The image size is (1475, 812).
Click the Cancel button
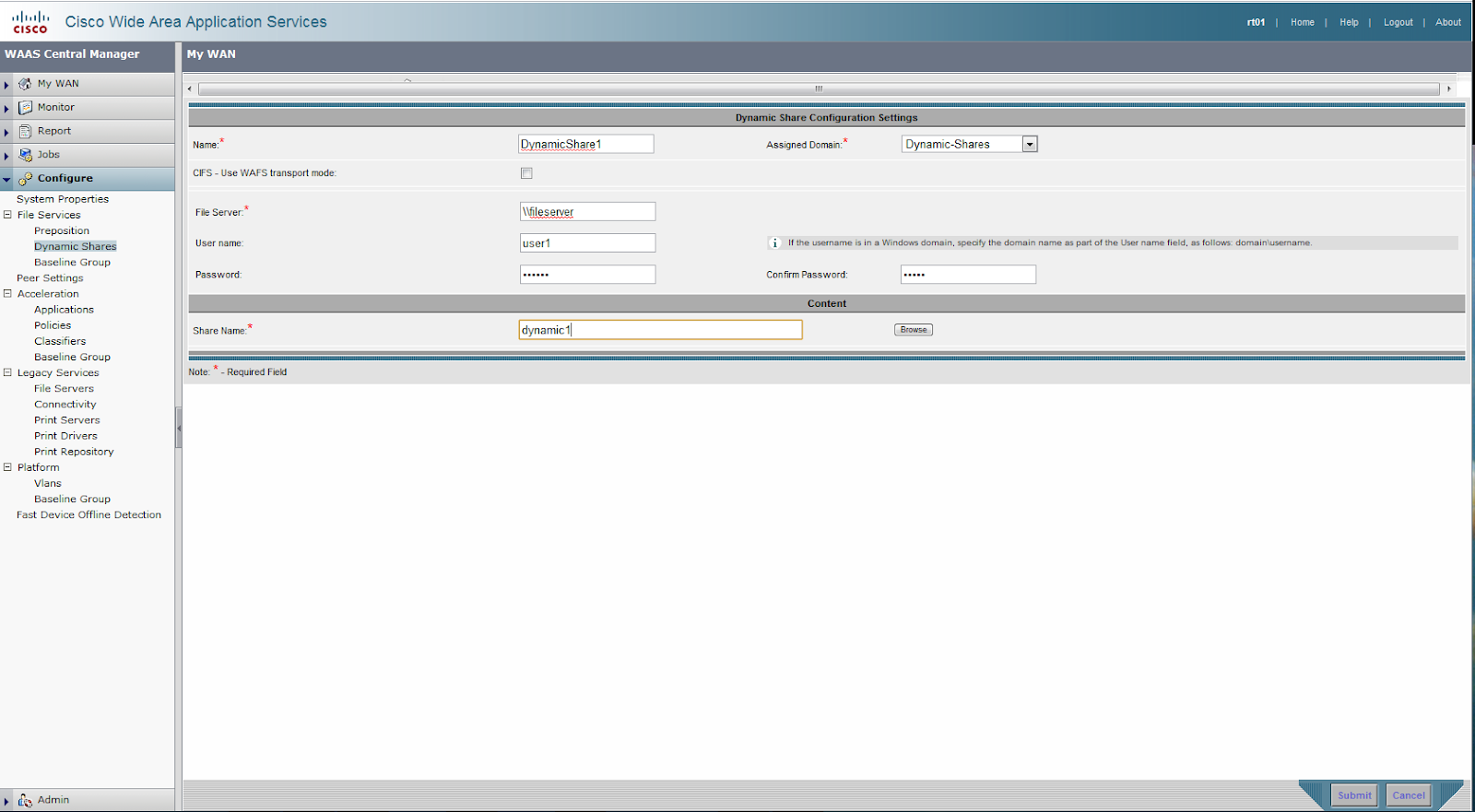pos(1409,795)
